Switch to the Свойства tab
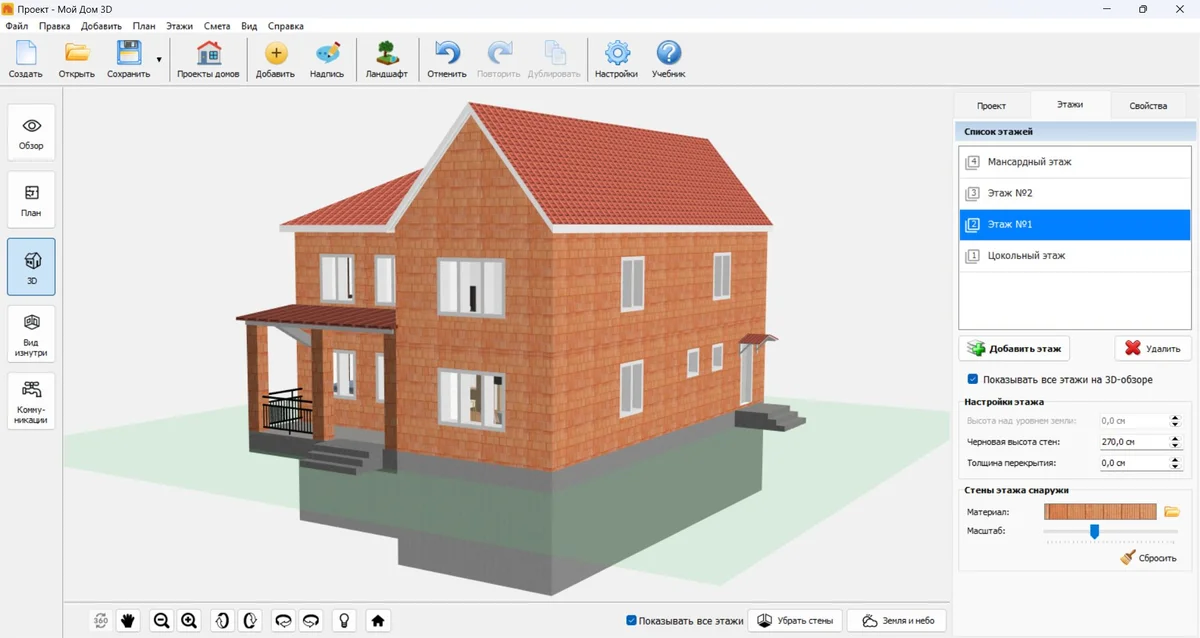Screen dimensions: 1200x638 pos(1147,105)
